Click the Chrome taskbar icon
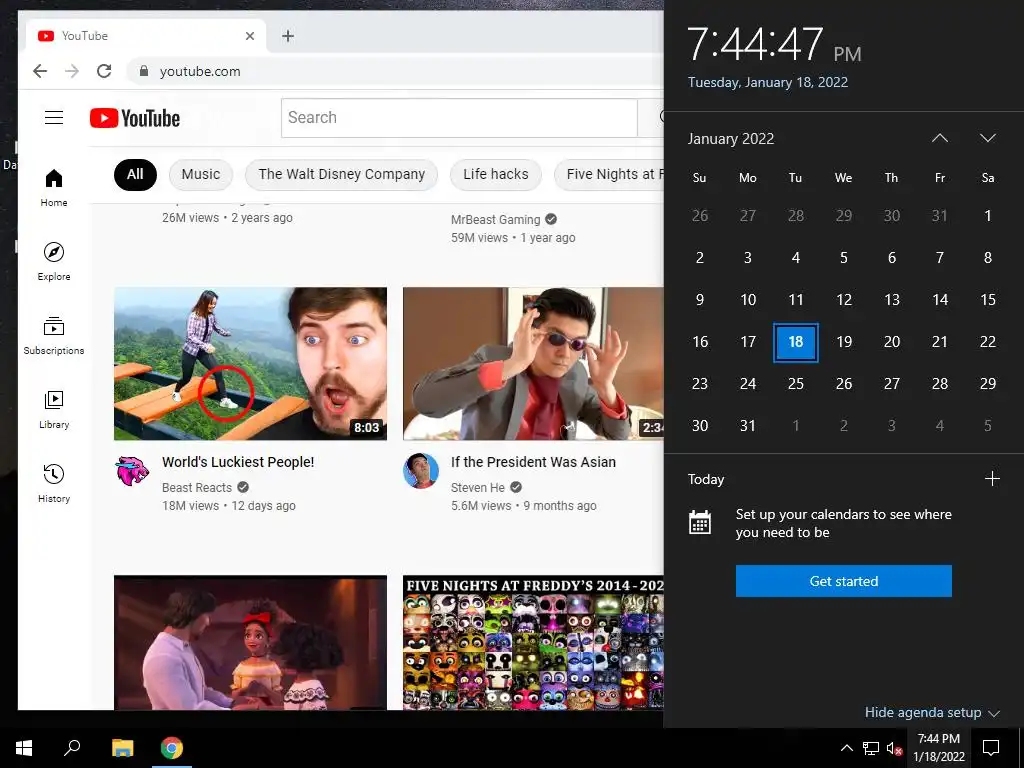1024x768 pixels. (x=172, y=748)
